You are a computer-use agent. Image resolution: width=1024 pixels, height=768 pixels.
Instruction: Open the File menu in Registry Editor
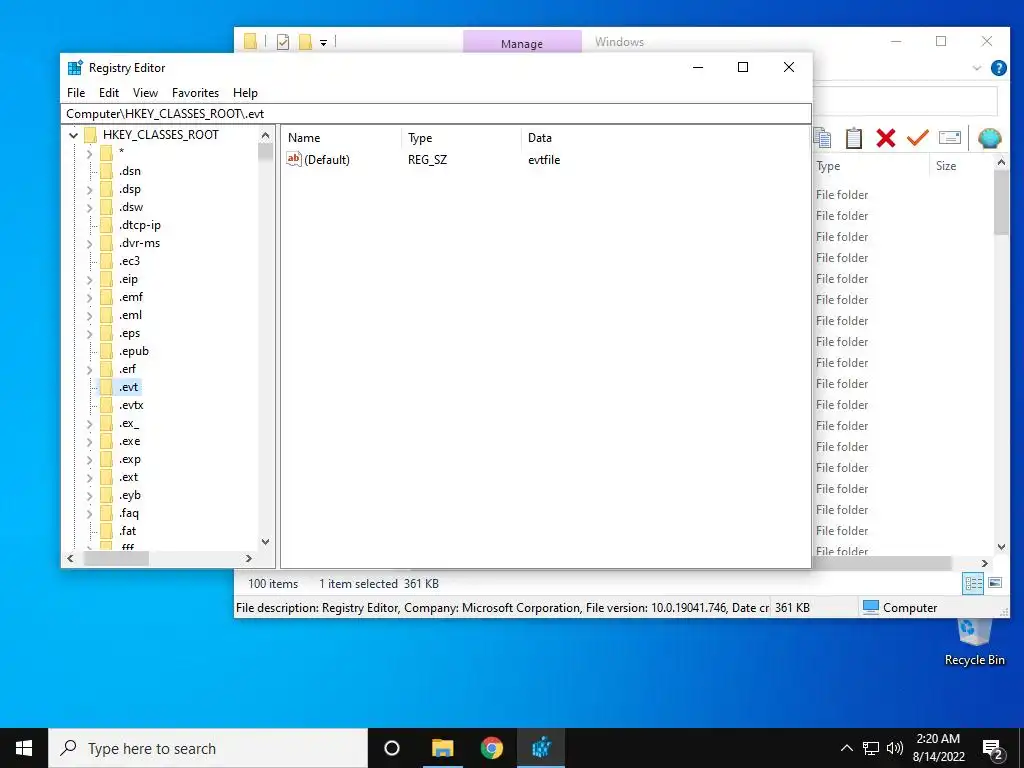click(76, 93)
